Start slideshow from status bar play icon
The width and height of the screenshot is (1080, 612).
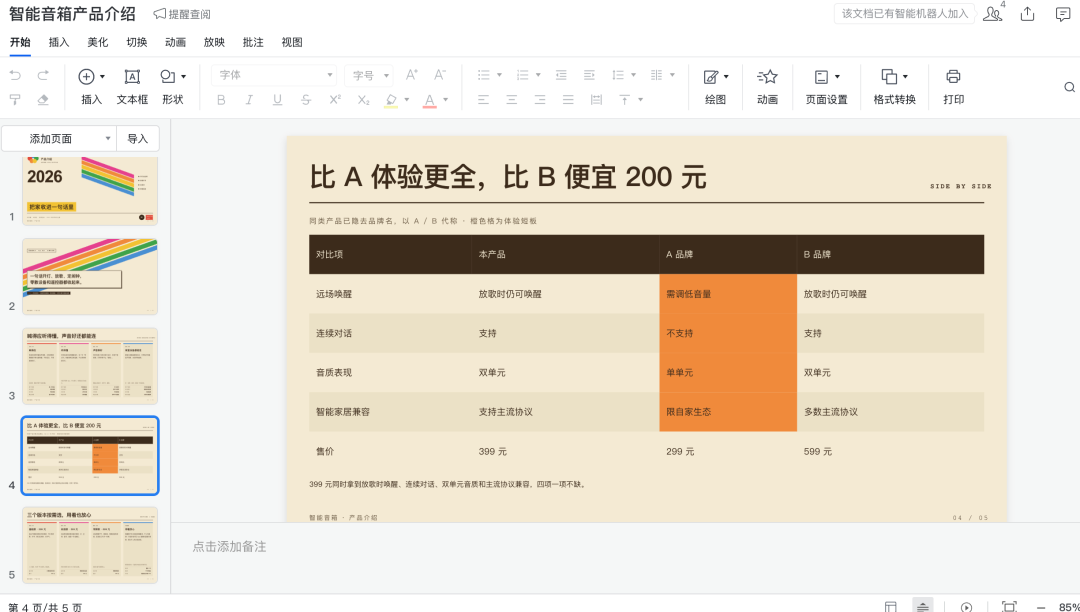[x=966, y=607]
